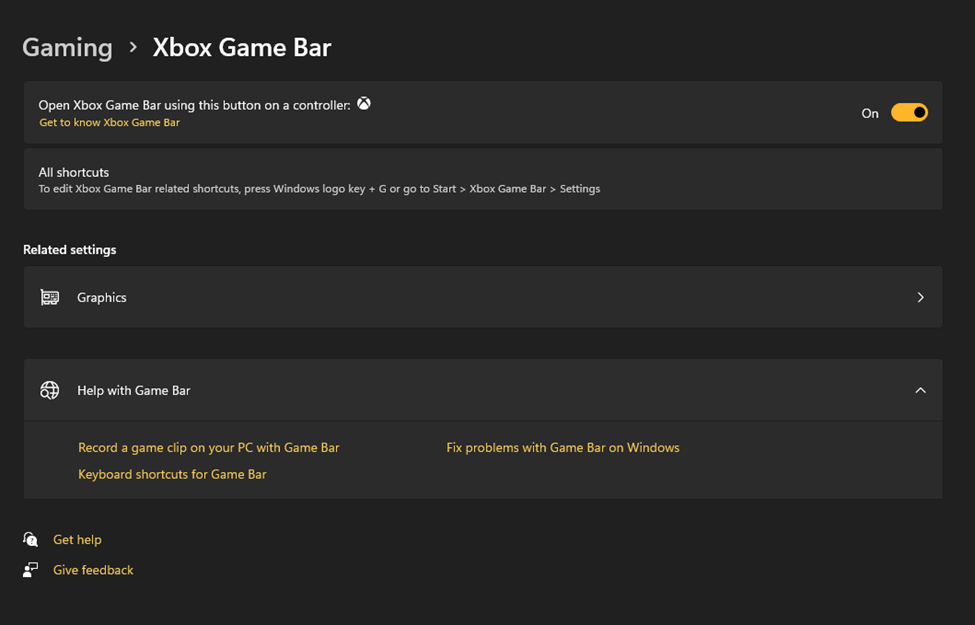The image size is (975, 625).
Task: Click the Give feedback person icon
Action: click(x=31, y=570)
